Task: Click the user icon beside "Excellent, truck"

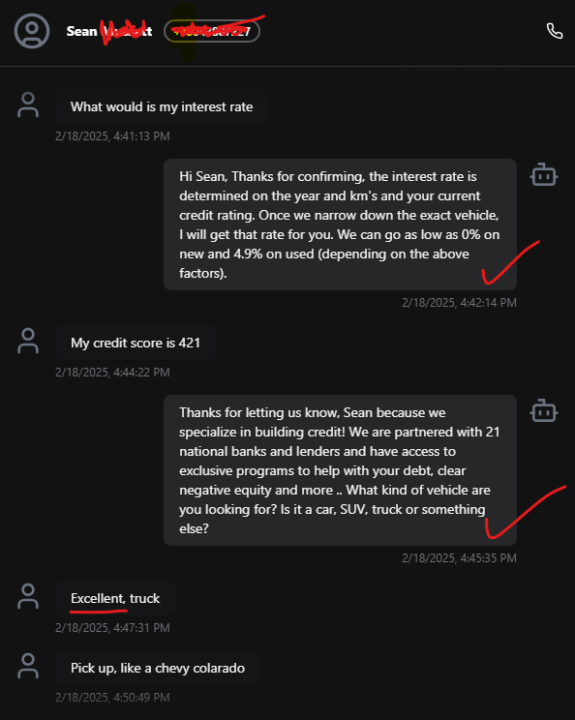Action: pyautogui.click(x=28, y=596)
